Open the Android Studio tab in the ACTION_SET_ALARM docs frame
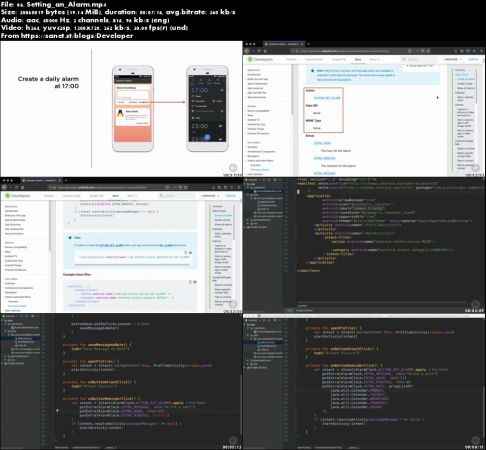Image resolution: width=486 pixels, height=450 pixels. point(314,59)
